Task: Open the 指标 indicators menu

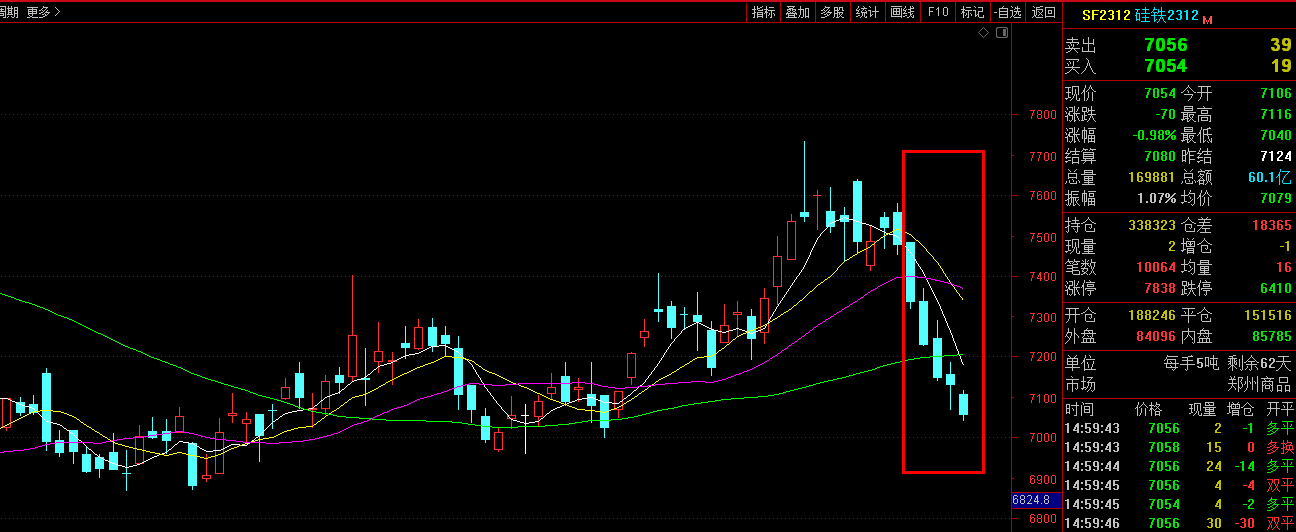Action: pyautogui.click(x=763, y=12)
